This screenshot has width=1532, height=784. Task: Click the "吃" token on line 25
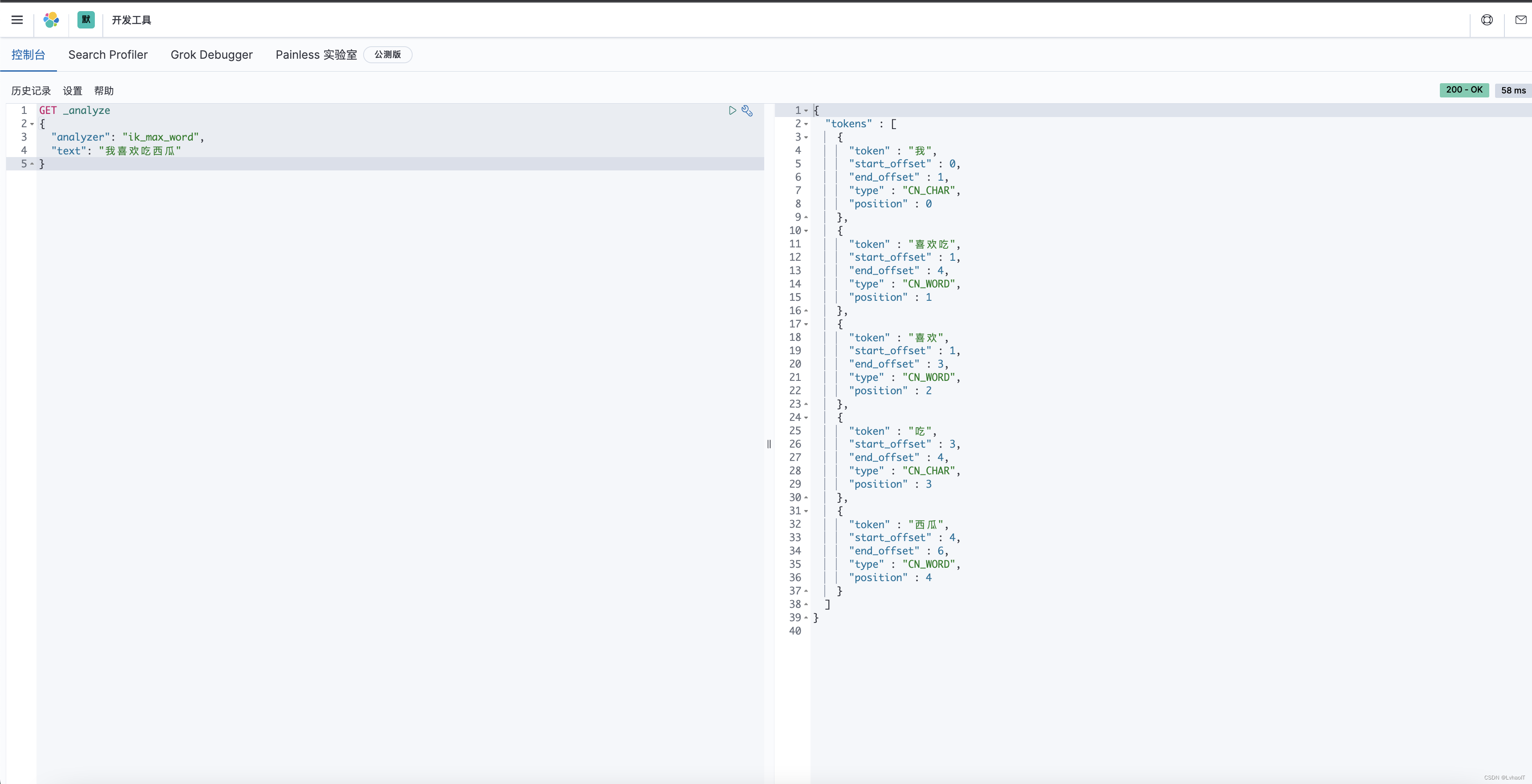[x=920, y=431]
